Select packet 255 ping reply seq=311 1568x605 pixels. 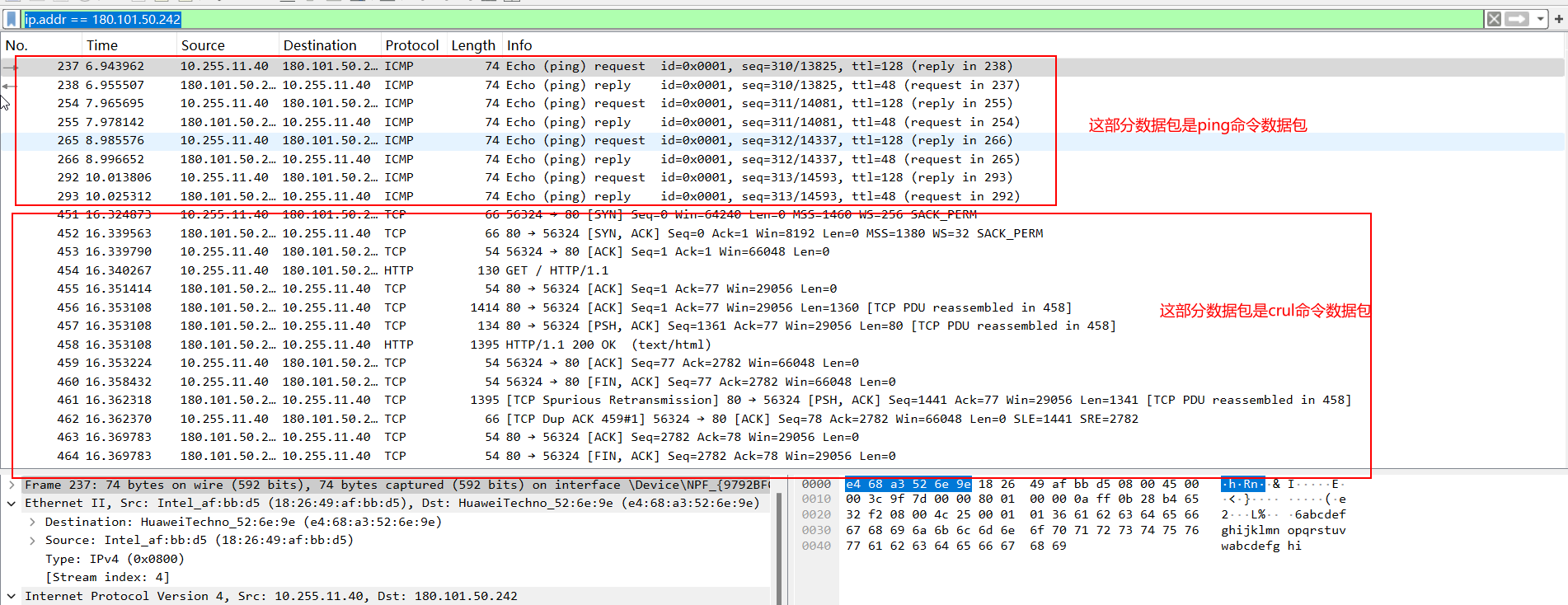click(x=782, y=122)
